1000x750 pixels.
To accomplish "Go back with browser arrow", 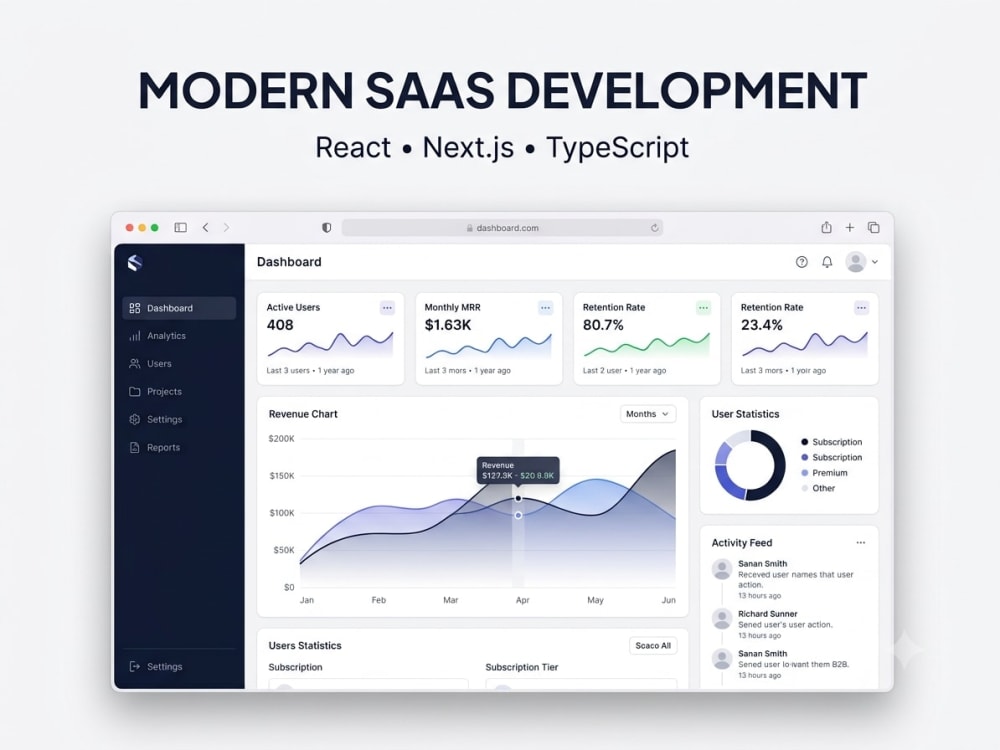I will (205, 228).
